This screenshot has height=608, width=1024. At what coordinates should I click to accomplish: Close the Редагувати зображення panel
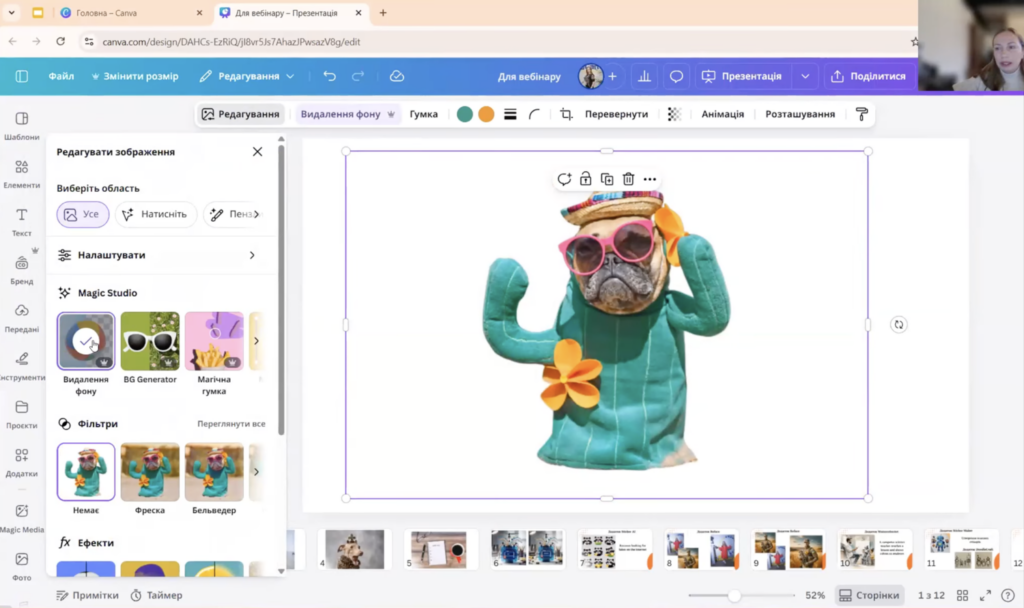tap(257, 152)
